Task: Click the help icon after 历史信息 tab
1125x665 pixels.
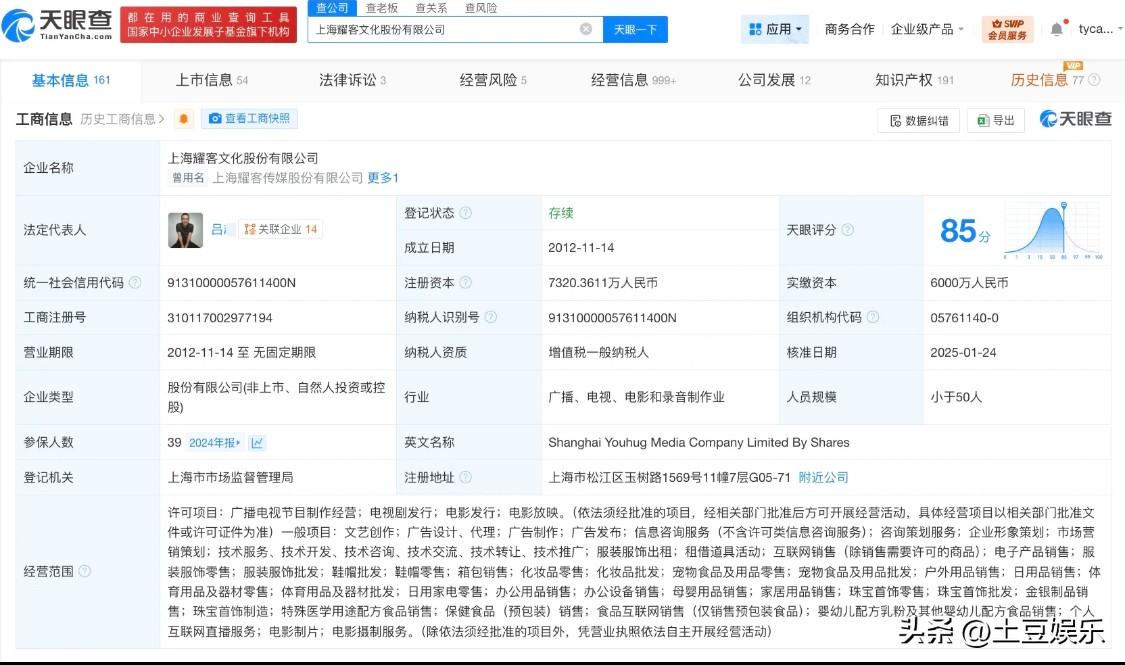Action: click(1094, 80)
